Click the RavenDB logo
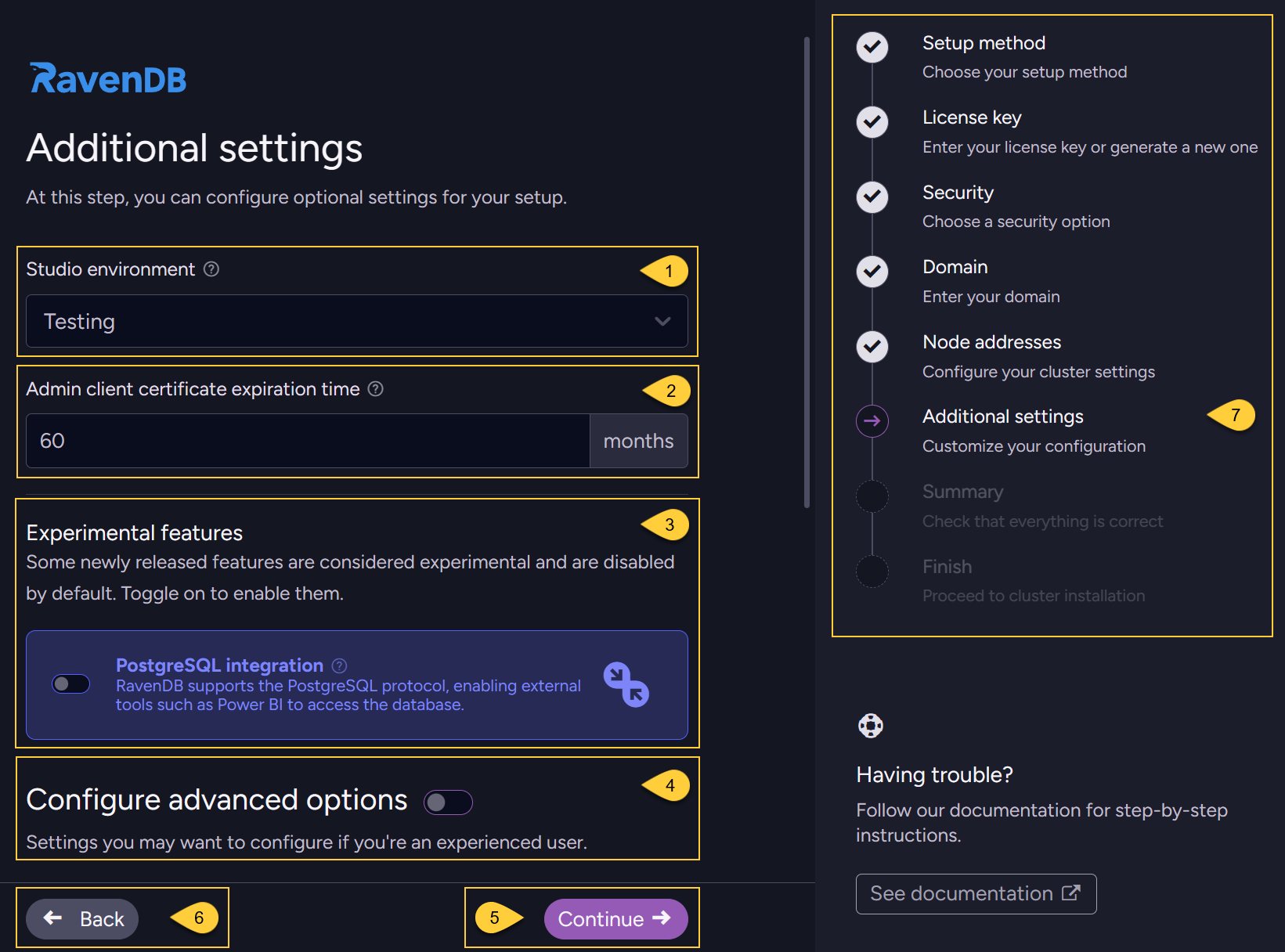 click(107, 78)
